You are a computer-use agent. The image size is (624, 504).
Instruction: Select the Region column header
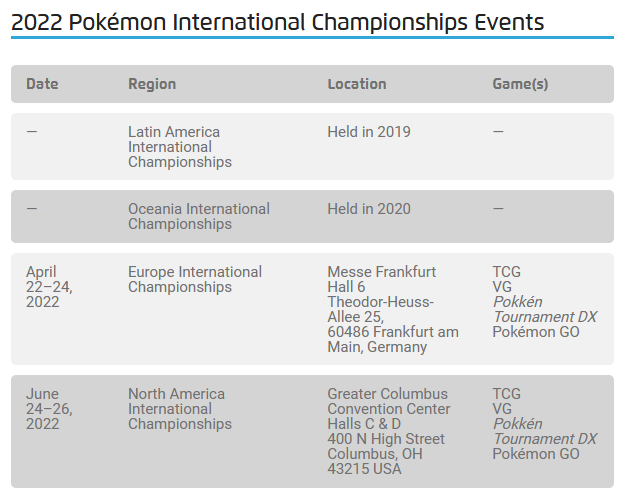(152, 84)
